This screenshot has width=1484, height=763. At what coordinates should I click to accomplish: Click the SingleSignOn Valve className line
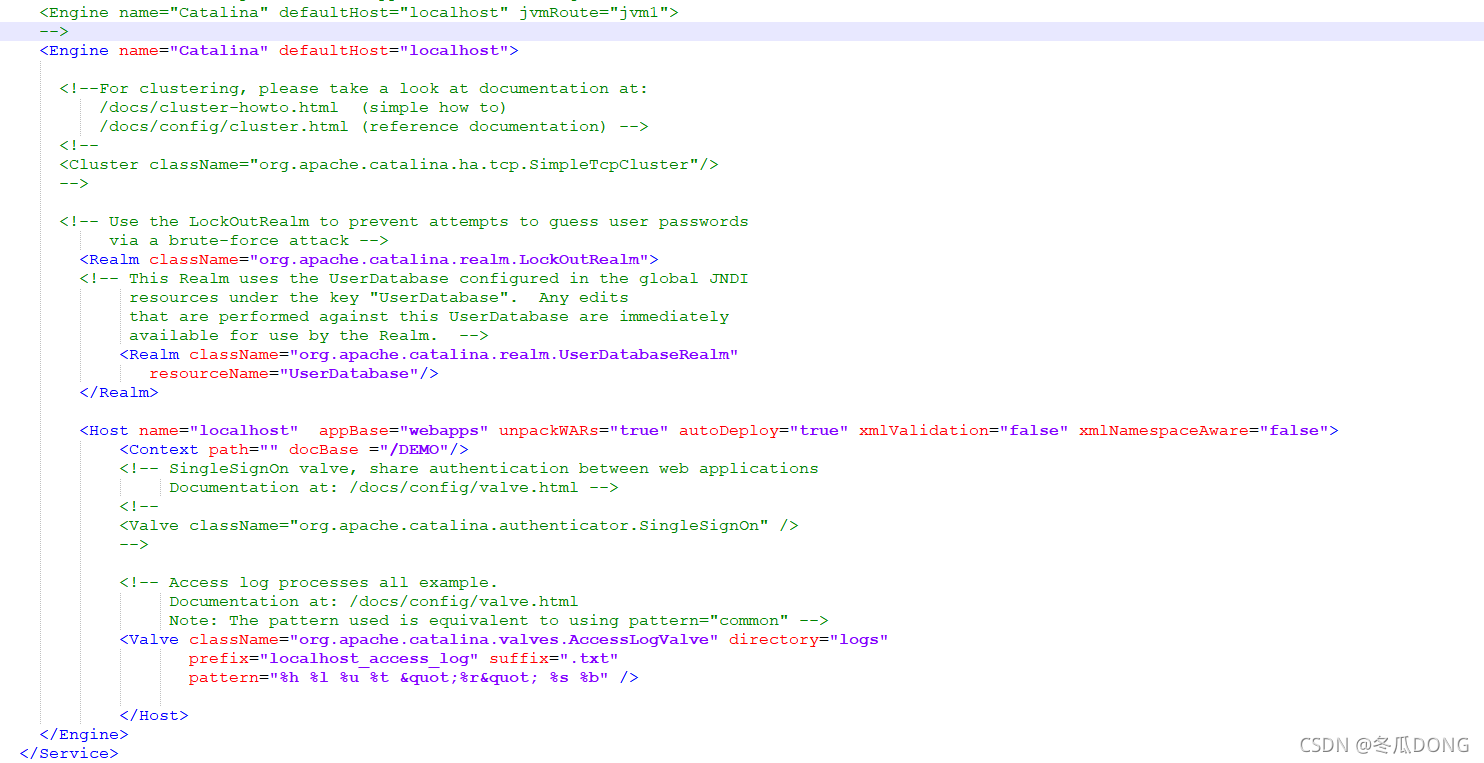point(458,525)
